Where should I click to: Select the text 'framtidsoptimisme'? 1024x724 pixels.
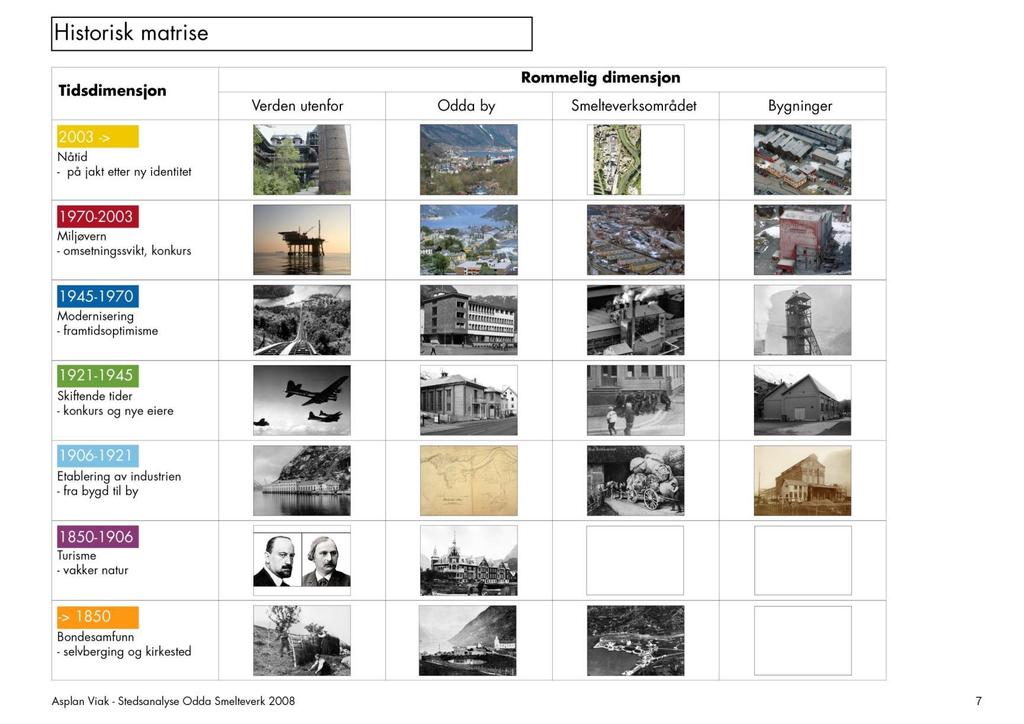coord(110,331)
